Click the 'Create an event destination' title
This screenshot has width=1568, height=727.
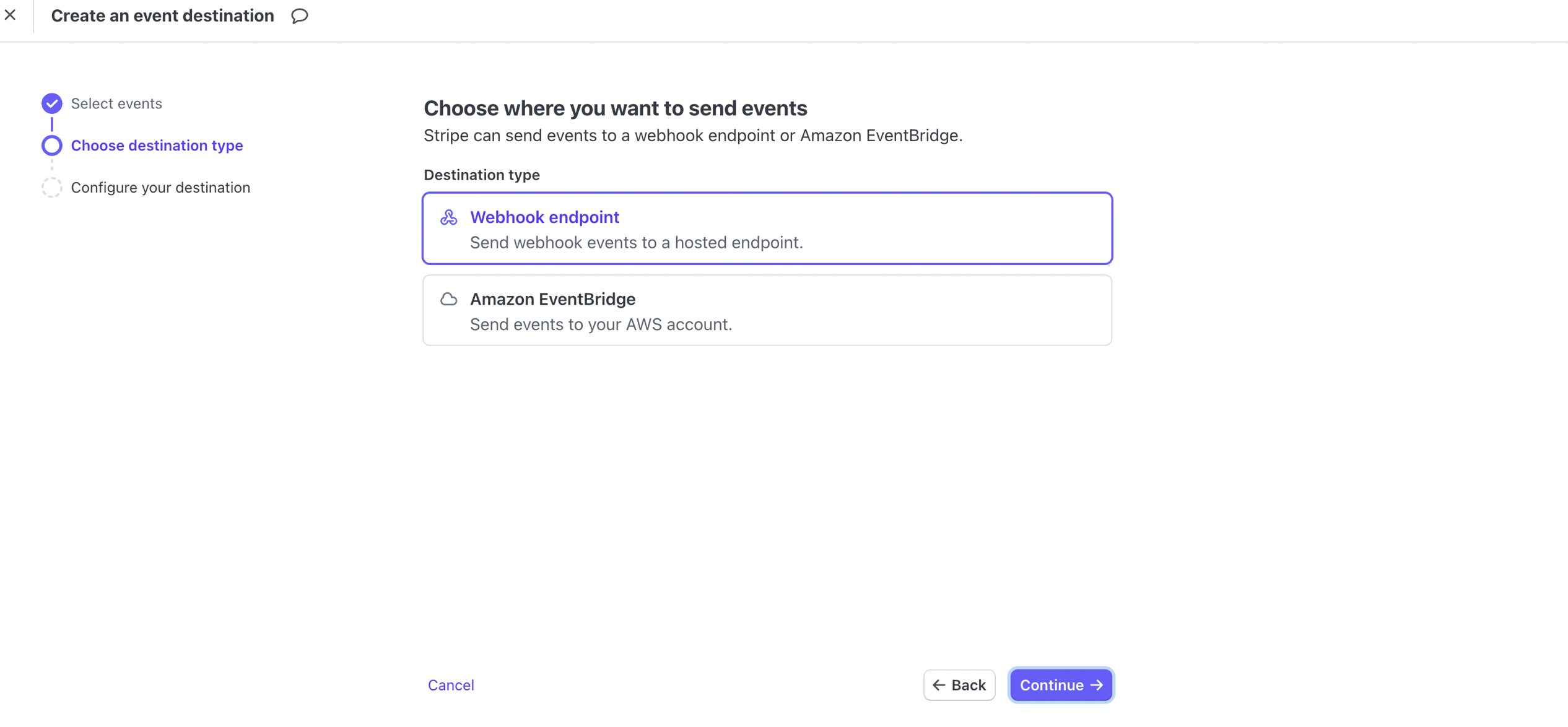(x=162, y=16)
